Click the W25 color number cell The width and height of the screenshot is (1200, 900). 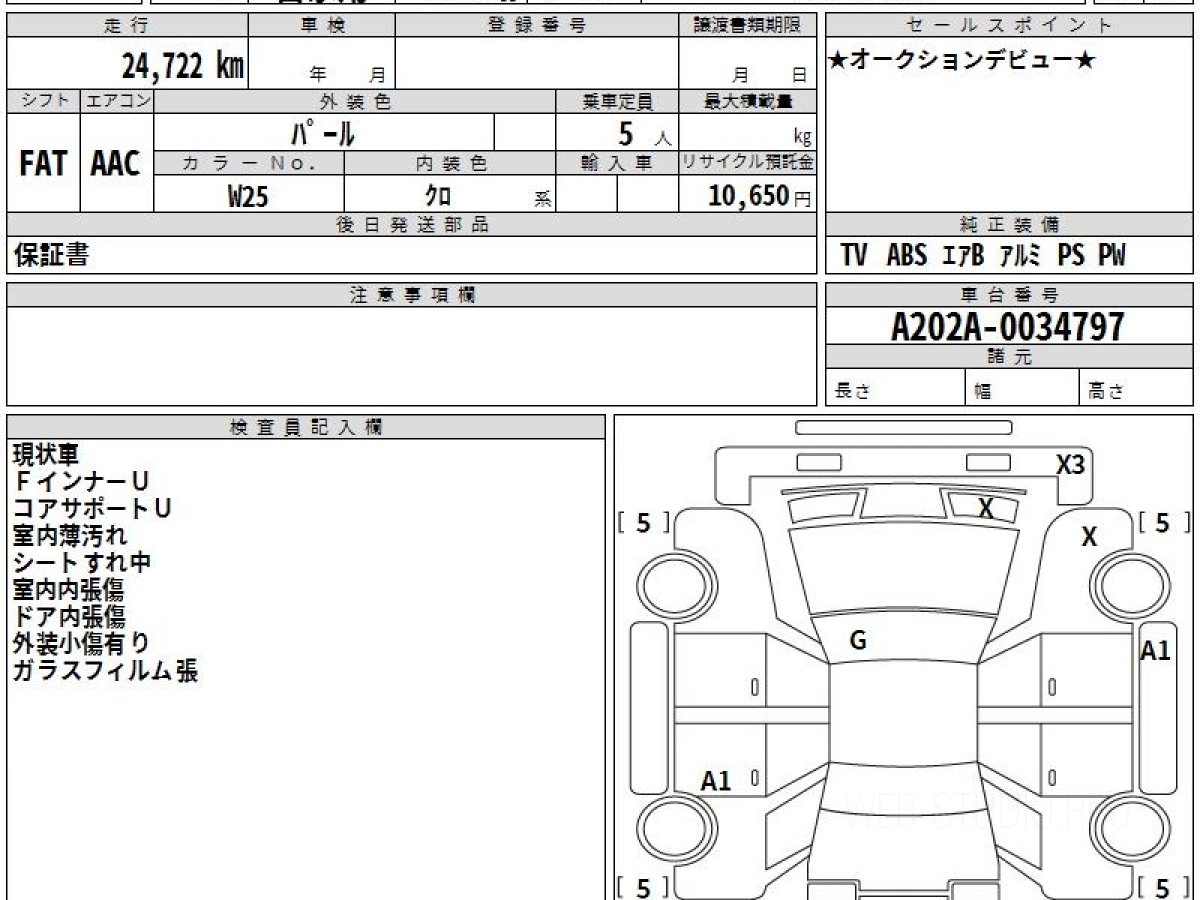tap(248, 196)
